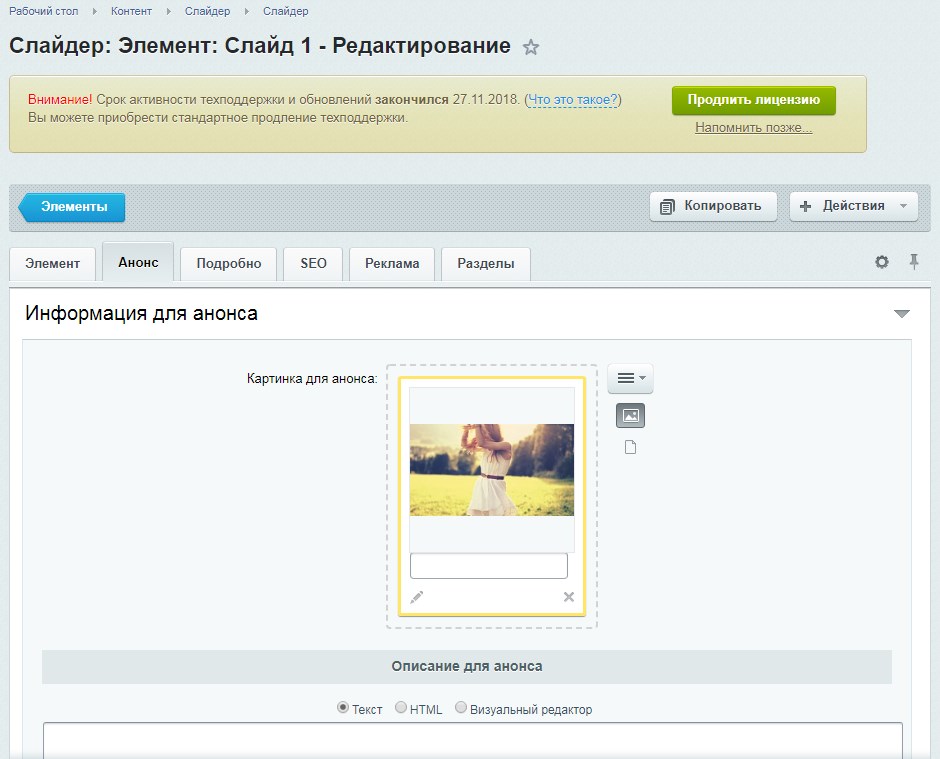This screenshot has height=759, width=940.
Task: Remove image with the X icon
Action: tap(568, 597)
